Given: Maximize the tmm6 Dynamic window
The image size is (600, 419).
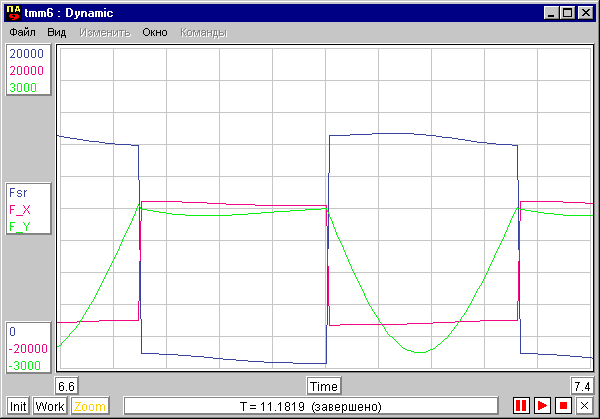Looking at the screenshot, I should [567, 13].
